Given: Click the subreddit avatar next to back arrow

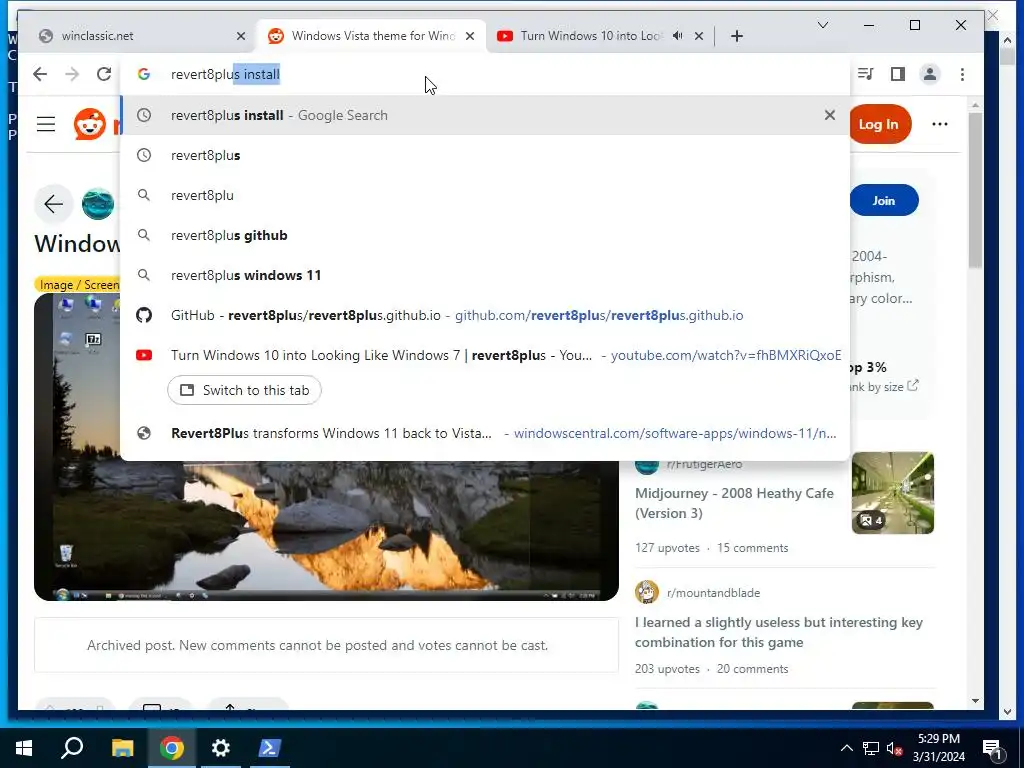Looking at the screenshot, I should [98, 204].
